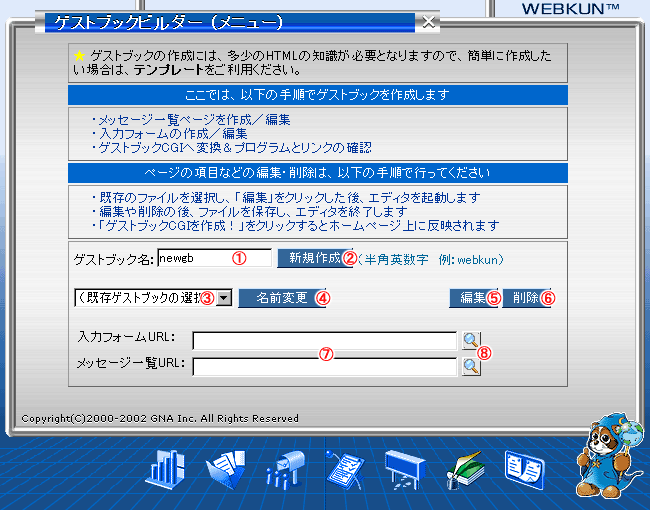Image resolution: width=650 pixels, height=510 pixels.
Task: Click the ゲストブック名 text field
Action: (x=214, y=258)
